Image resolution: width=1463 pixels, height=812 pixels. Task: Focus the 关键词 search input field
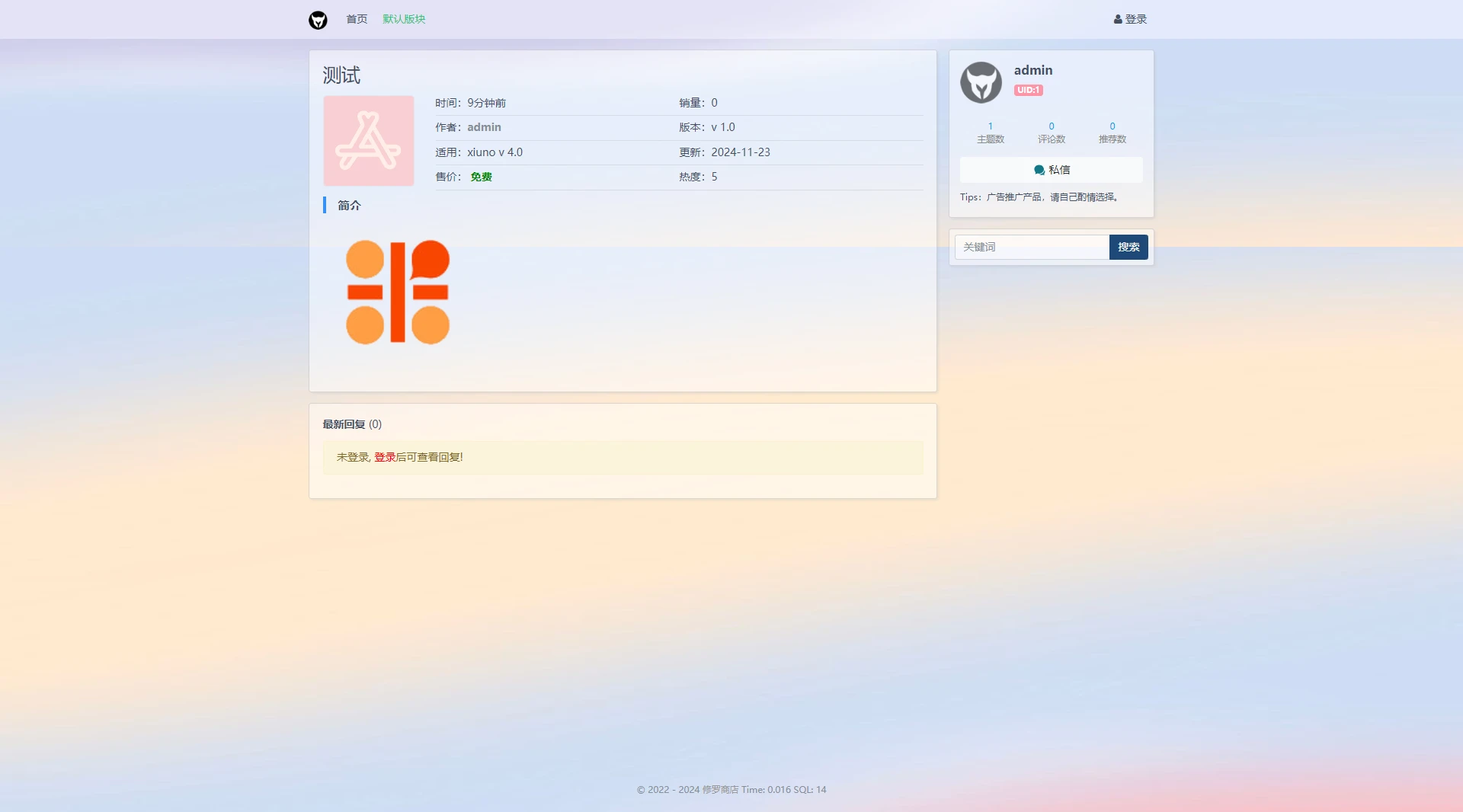tap(1032, 247)
